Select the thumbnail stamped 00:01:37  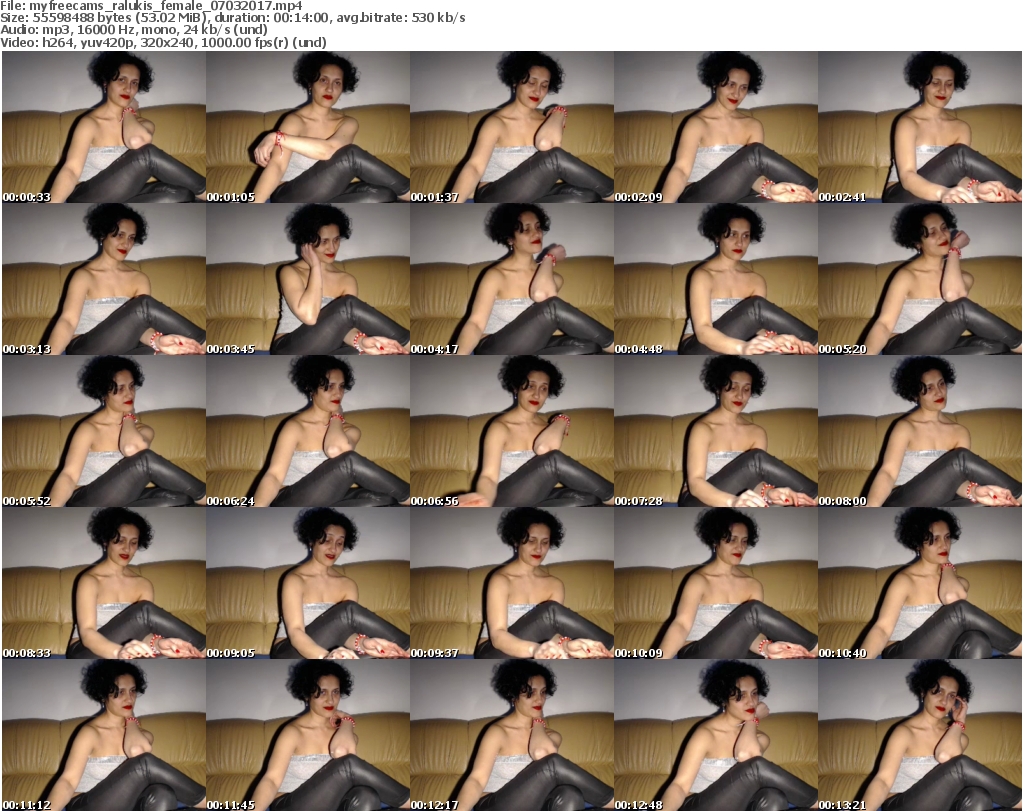click(511, 127)
